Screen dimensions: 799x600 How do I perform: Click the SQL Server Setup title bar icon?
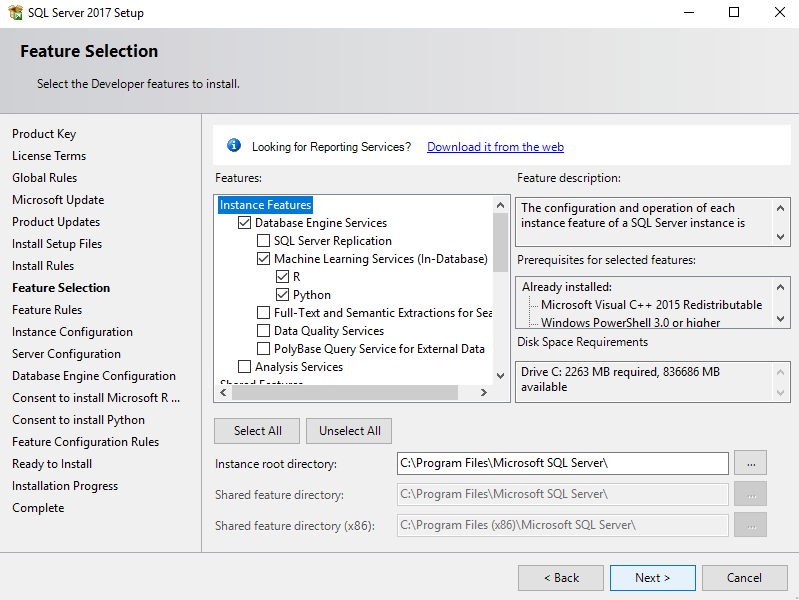coord(14,13)
